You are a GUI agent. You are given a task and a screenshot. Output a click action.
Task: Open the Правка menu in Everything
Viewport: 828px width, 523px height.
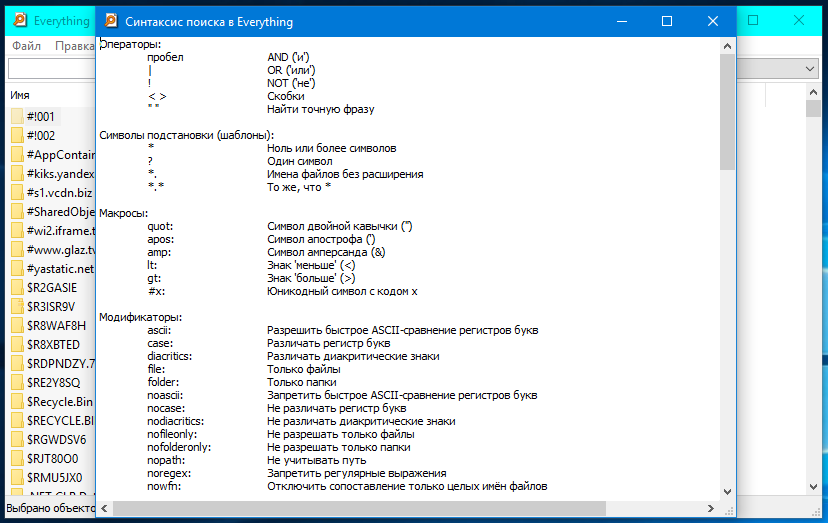click(x=74, y=46)
